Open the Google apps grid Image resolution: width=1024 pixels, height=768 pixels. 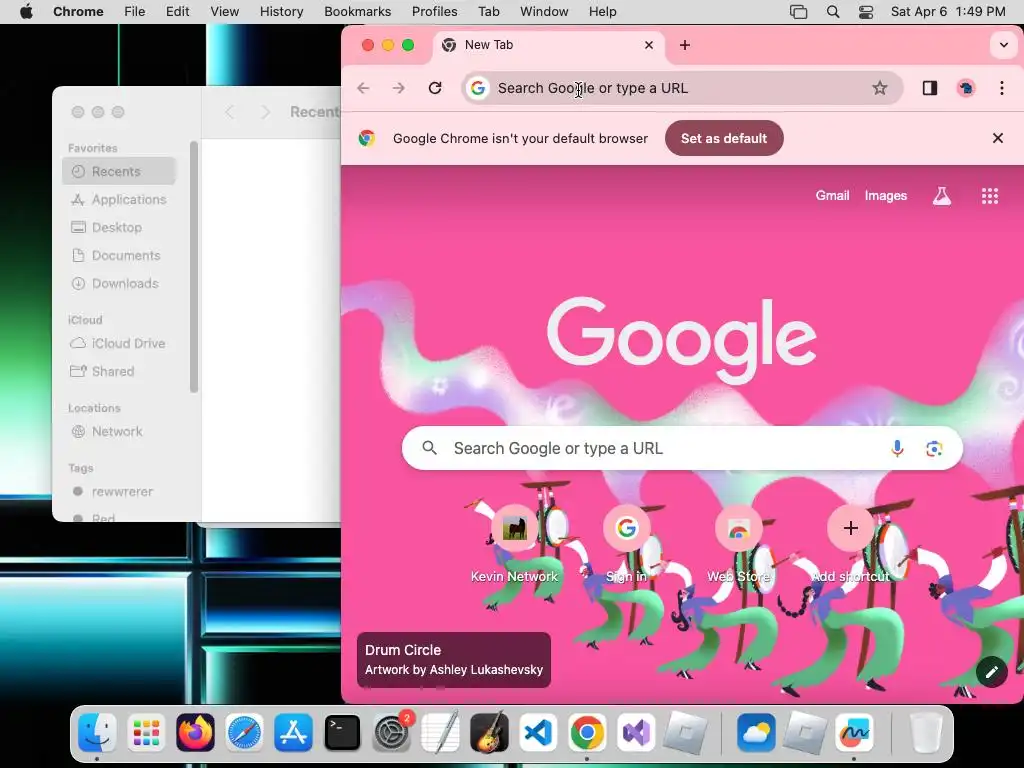(989, 196)
